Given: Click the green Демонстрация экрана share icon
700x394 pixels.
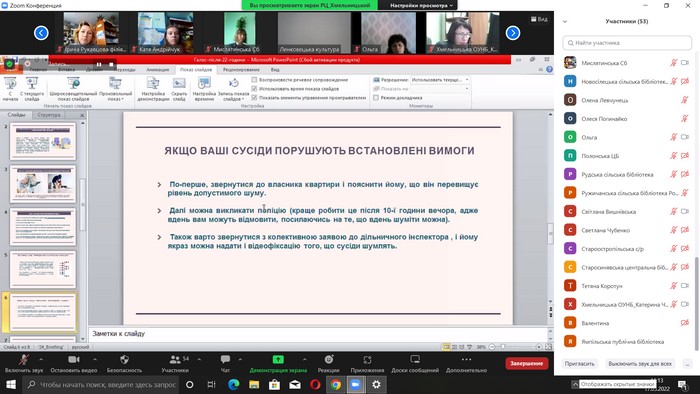Looking at the screenshot, I should click(278, 360).
